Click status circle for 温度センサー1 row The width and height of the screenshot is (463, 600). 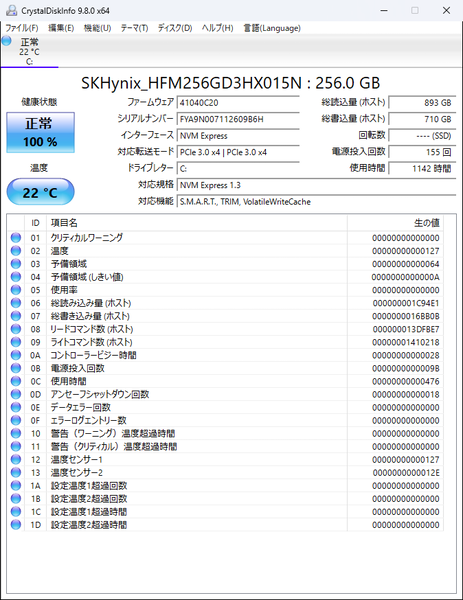16,459
